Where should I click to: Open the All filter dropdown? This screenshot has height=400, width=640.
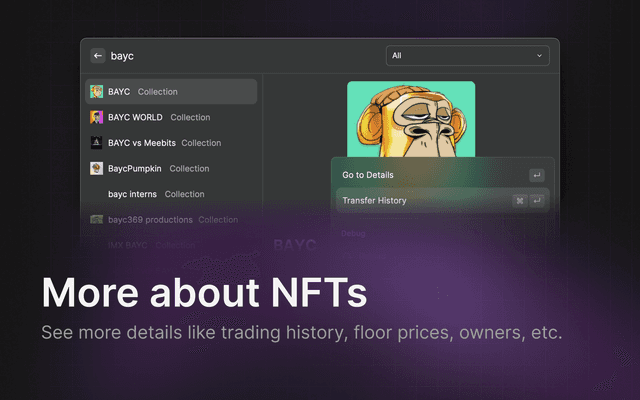(x=466, y=56)
